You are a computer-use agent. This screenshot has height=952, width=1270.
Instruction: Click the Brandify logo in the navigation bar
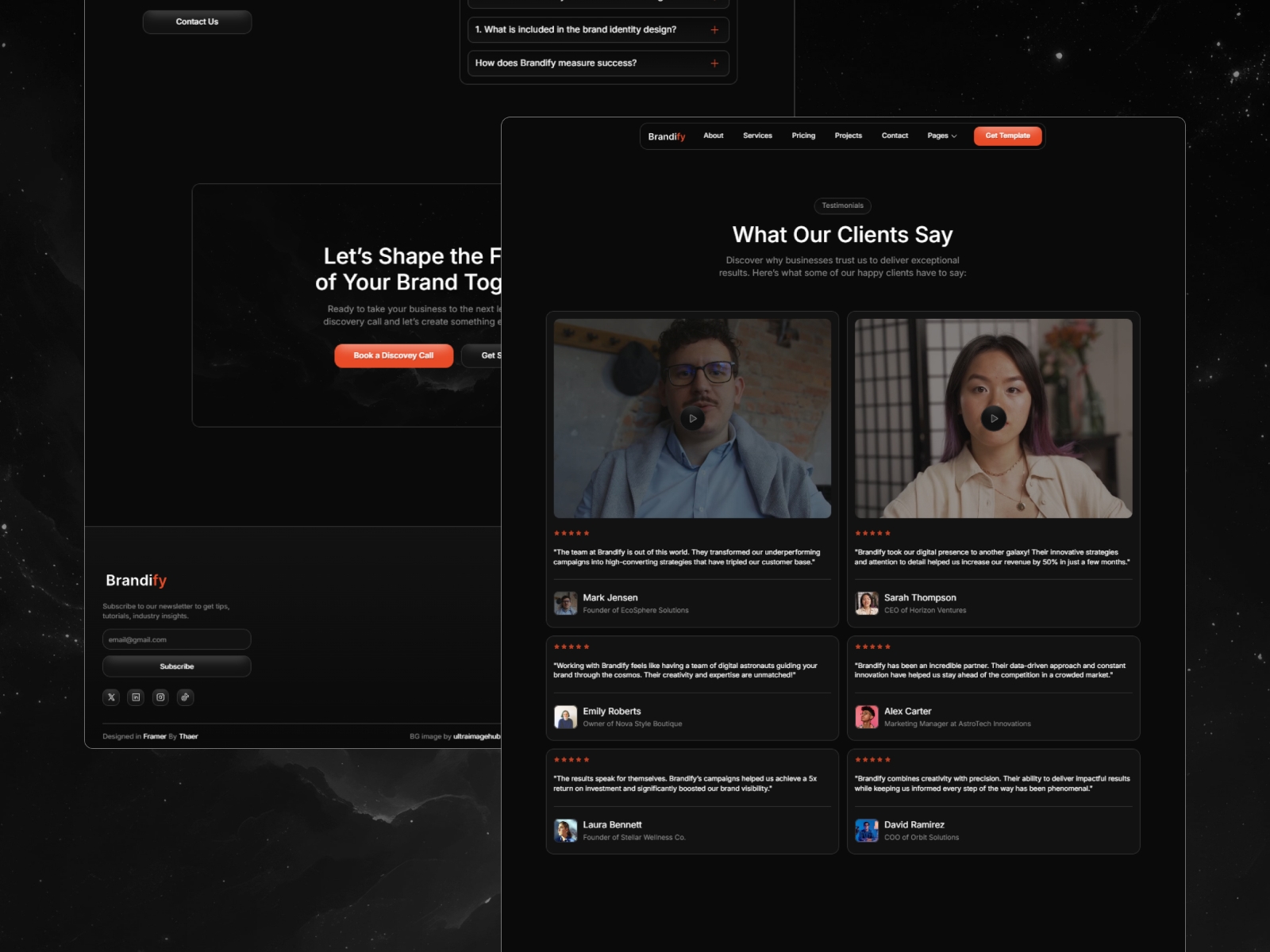[667, 136]
